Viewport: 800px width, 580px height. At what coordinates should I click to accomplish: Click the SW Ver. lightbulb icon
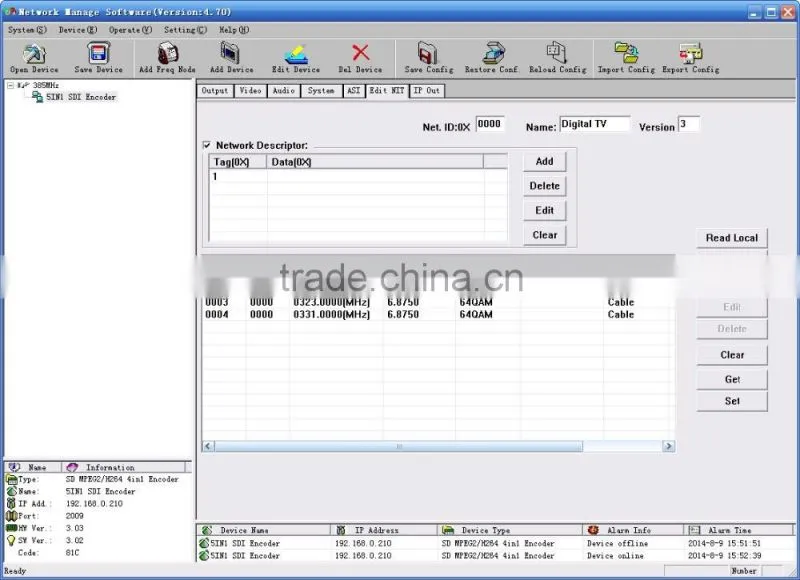11,540
